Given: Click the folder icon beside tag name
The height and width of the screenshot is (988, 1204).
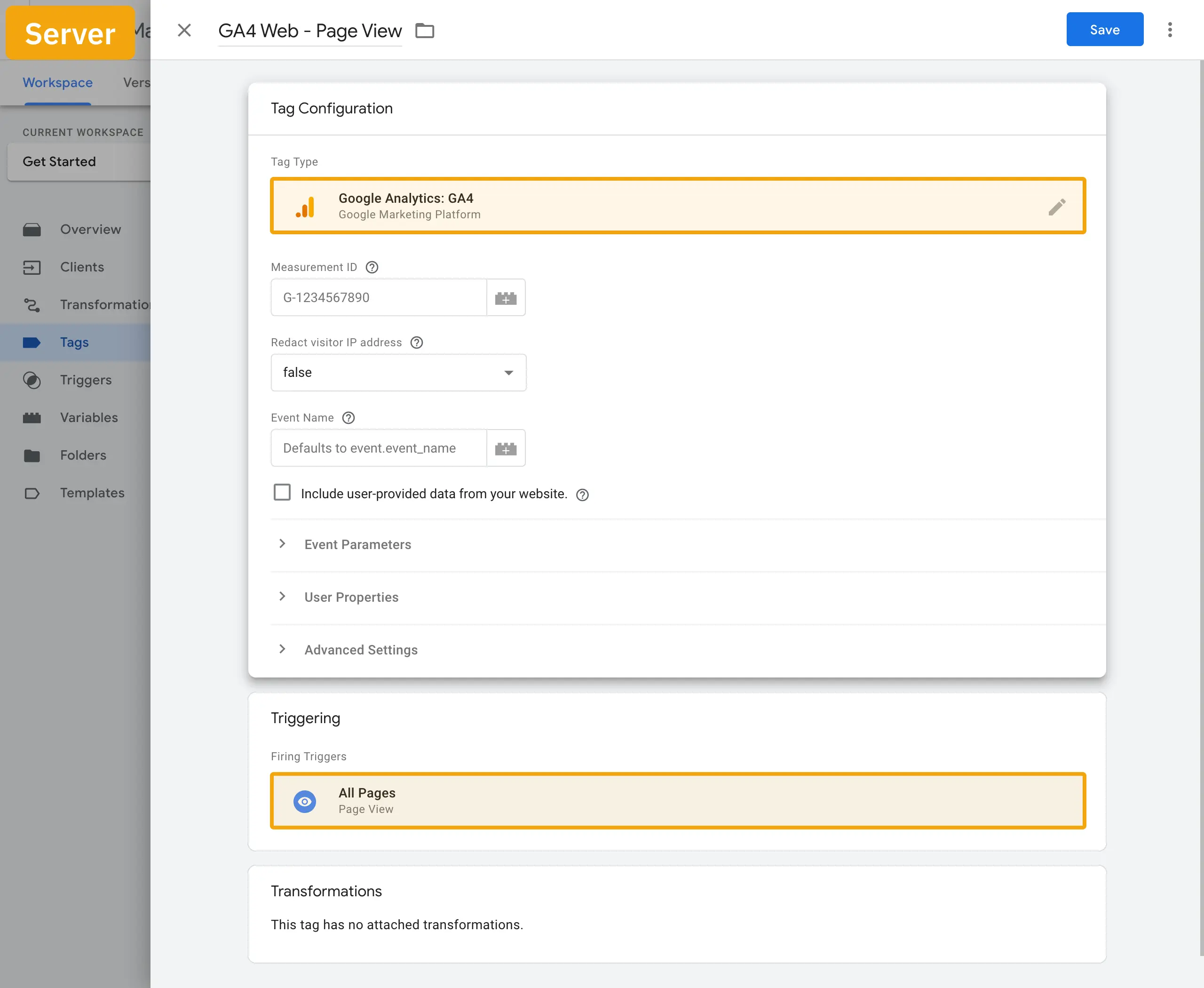Looking at the screenshot, I should (425, 31).
